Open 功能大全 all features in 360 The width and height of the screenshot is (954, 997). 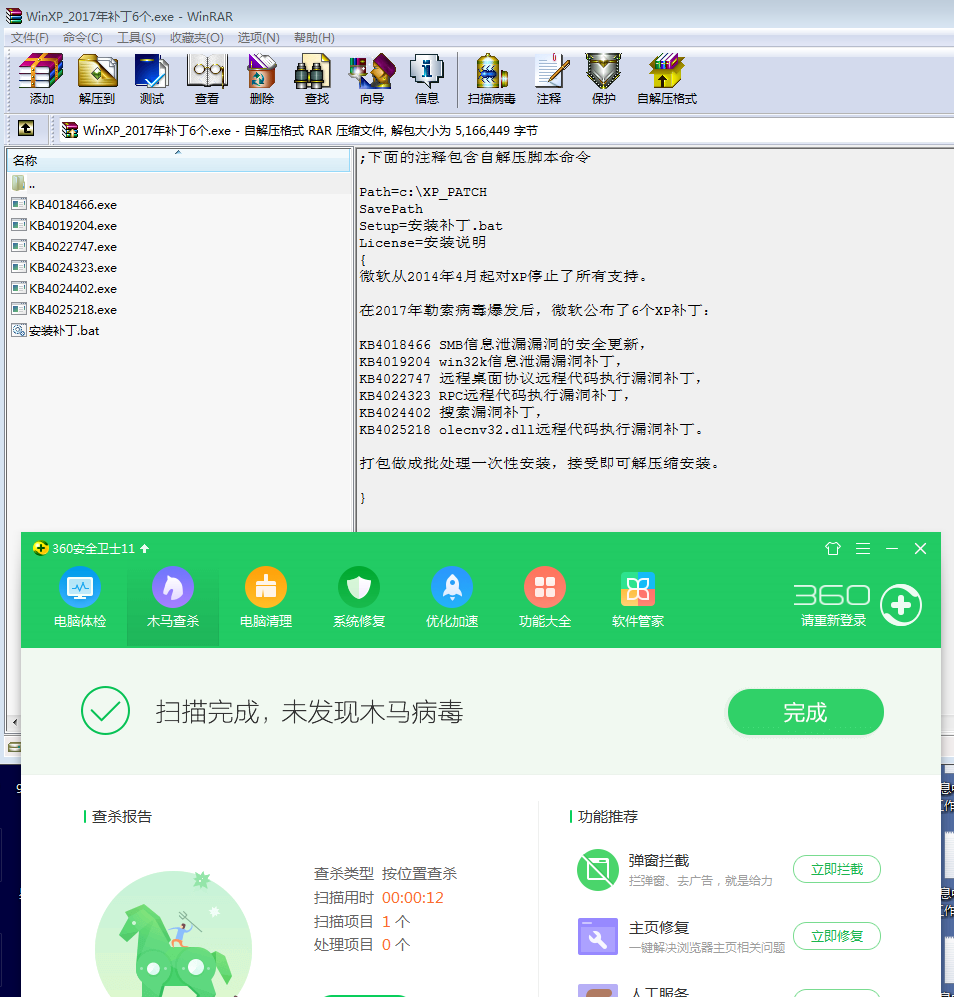tap(545, 597)
